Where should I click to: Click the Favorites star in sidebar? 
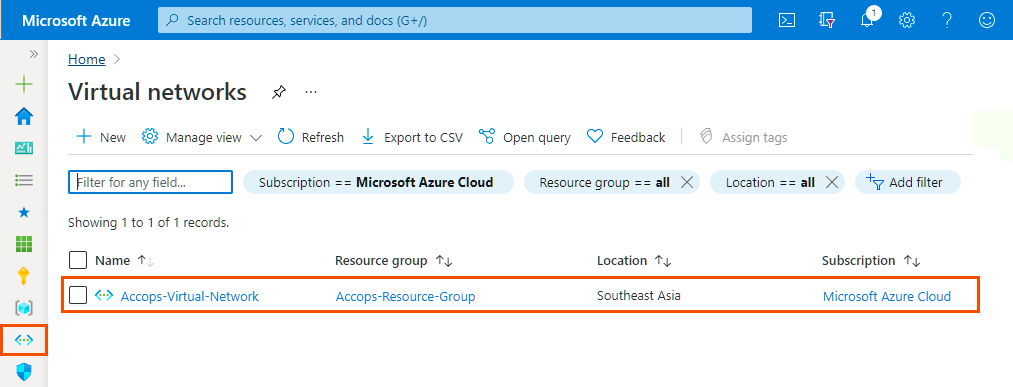[24, 212]
